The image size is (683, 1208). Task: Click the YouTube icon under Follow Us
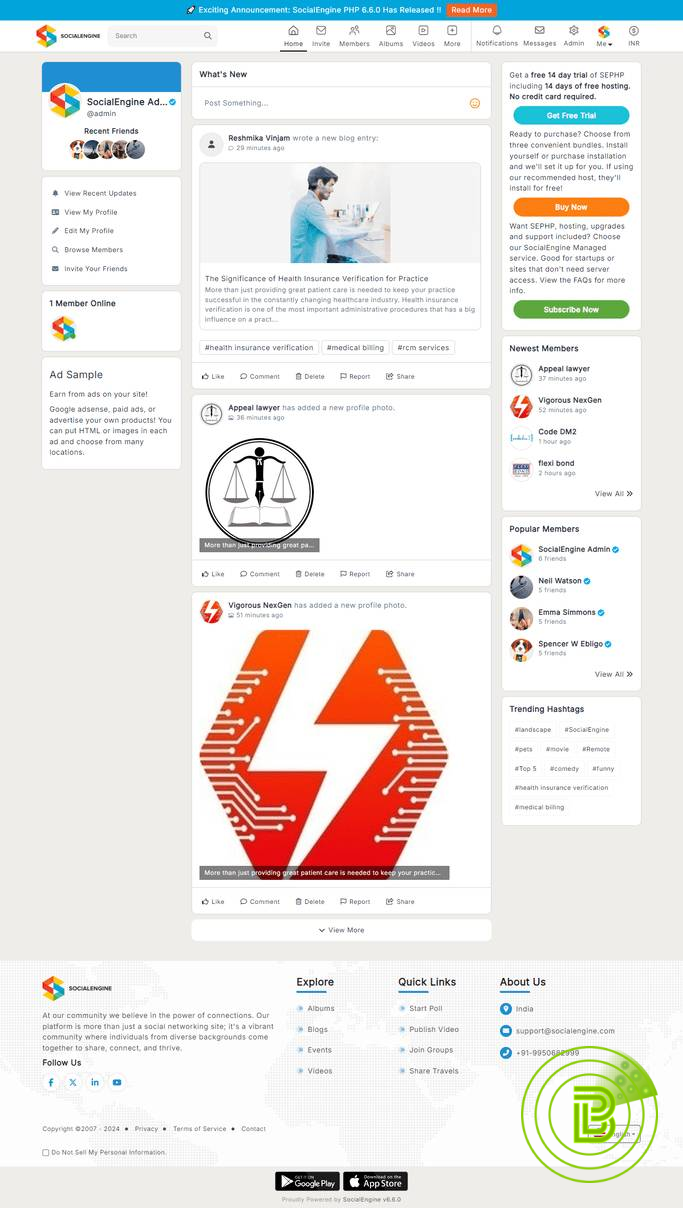117,1082
